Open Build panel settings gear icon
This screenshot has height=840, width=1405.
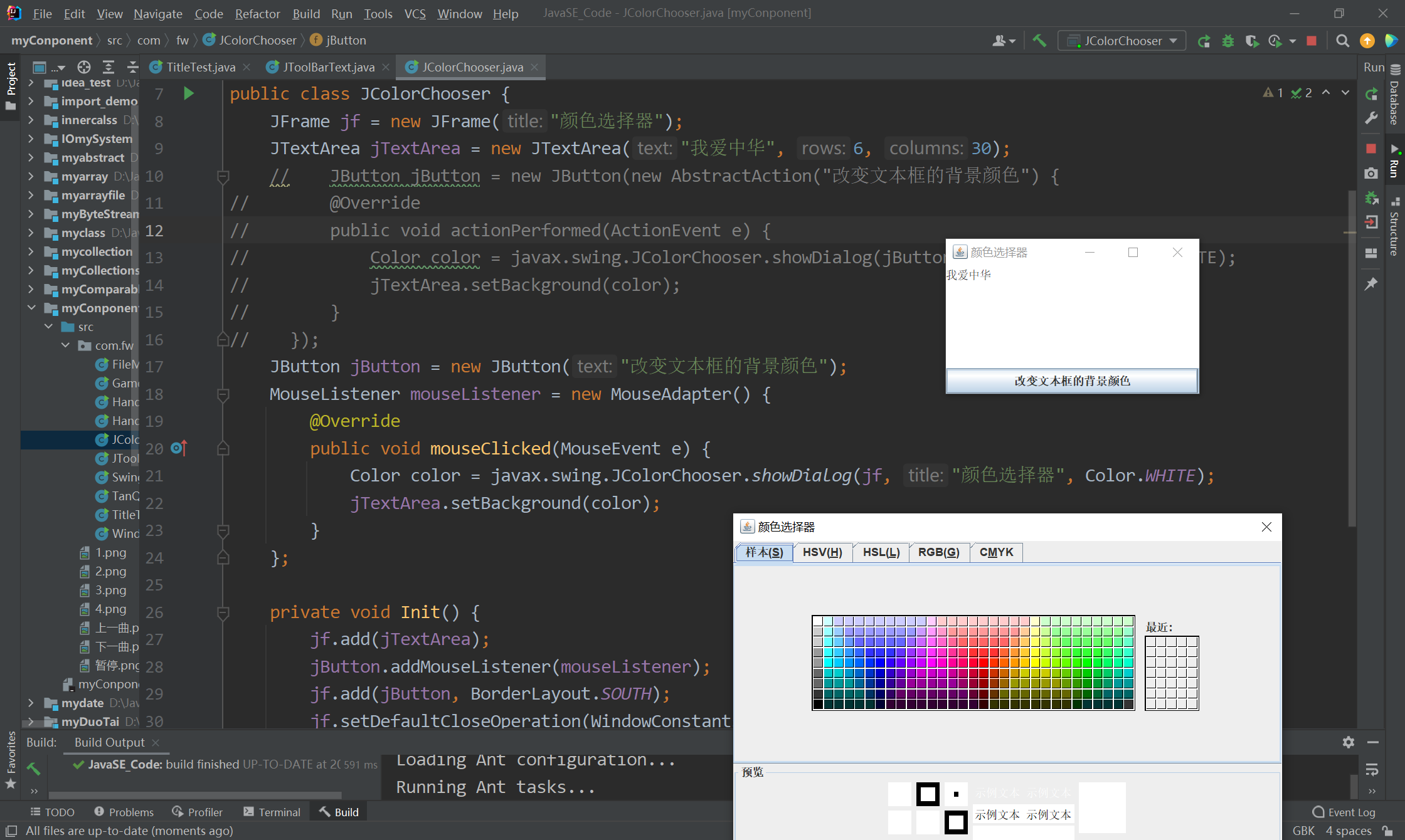[x=1349, y=742]
